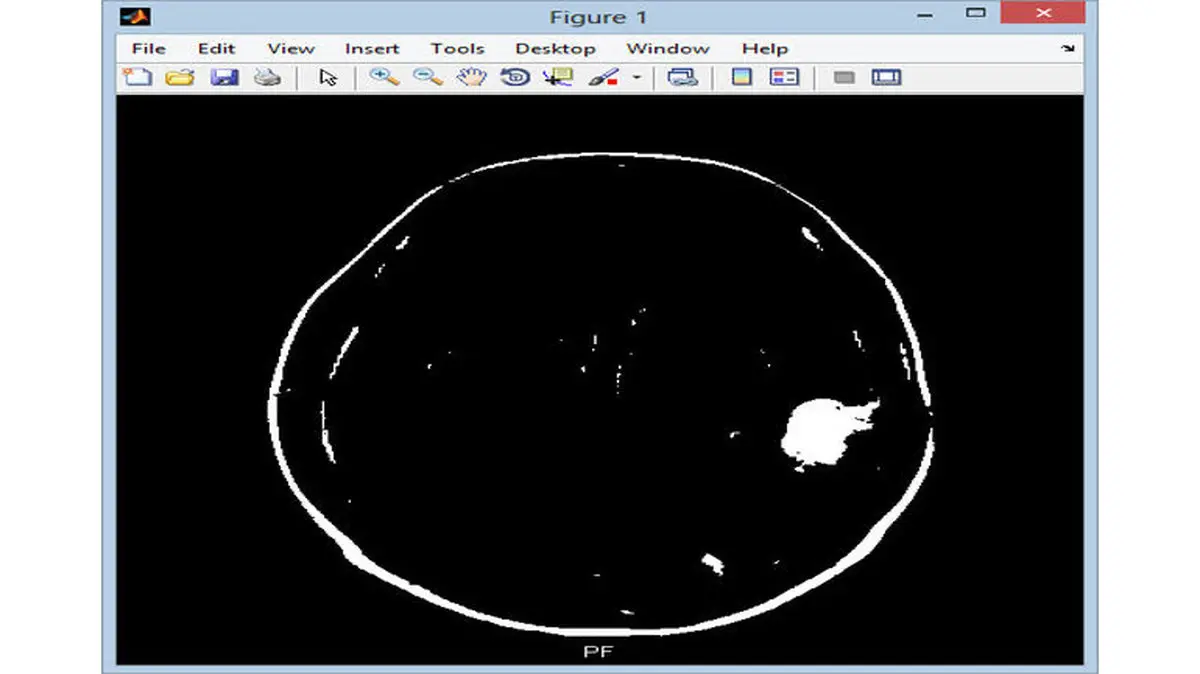Insert a colorbar using the toolbar icon
Viewport: 1200px width, 674px height.
[741, 77]
